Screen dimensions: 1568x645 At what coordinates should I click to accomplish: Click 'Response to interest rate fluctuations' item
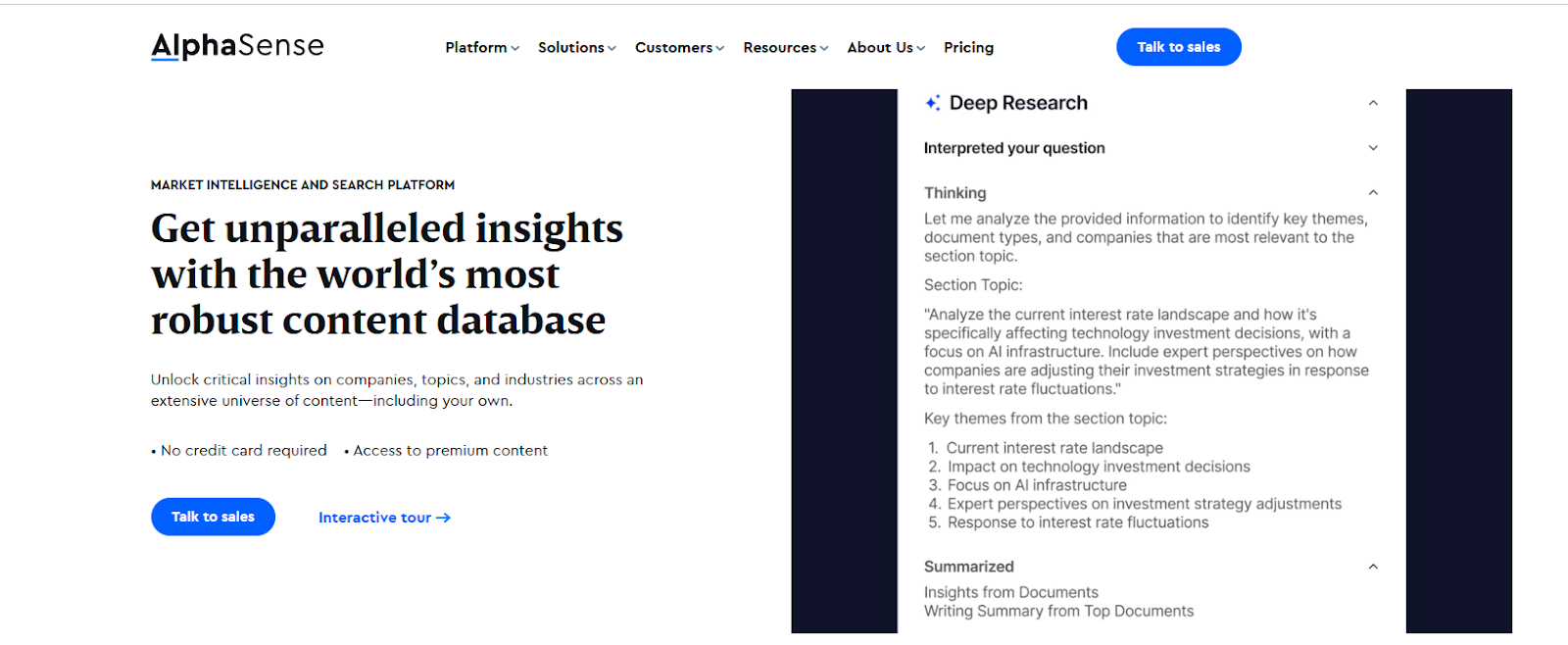tap(1078, 522)
